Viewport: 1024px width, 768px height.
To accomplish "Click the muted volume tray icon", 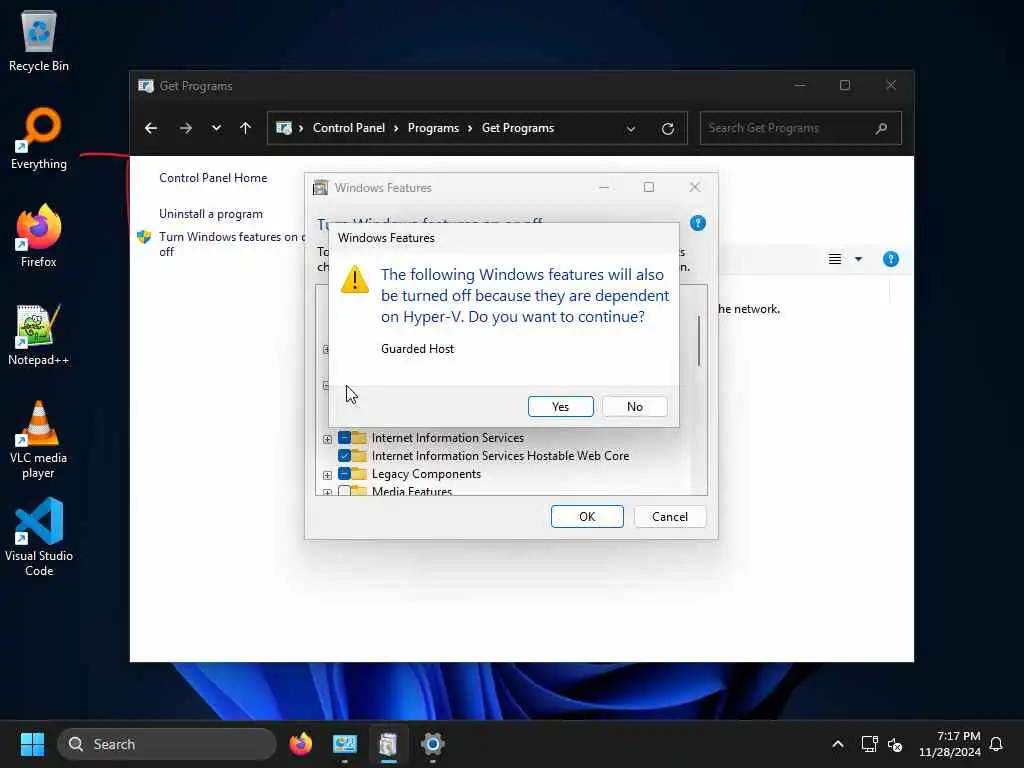I will (895, 744).
